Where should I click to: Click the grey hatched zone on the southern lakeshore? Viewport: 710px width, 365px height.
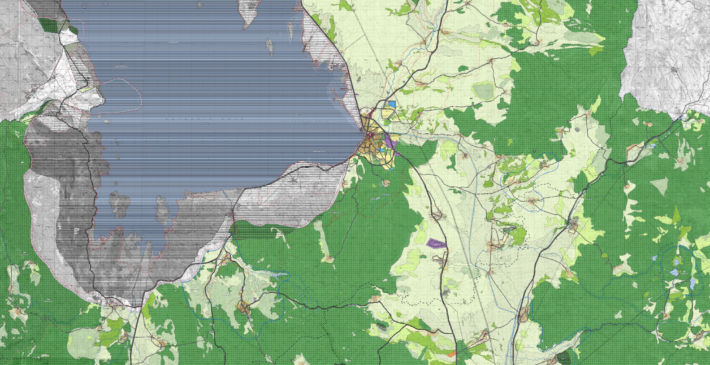pyautogui.click(x=290, y=195)
